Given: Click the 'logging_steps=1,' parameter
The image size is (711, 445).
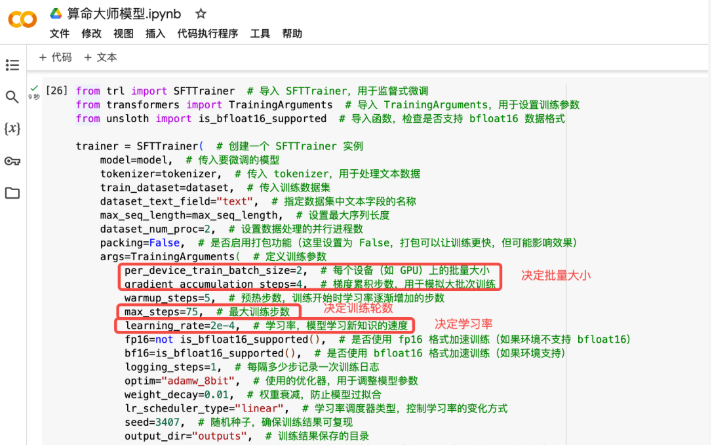Looking at the screenshot, I should click(173, 367).
